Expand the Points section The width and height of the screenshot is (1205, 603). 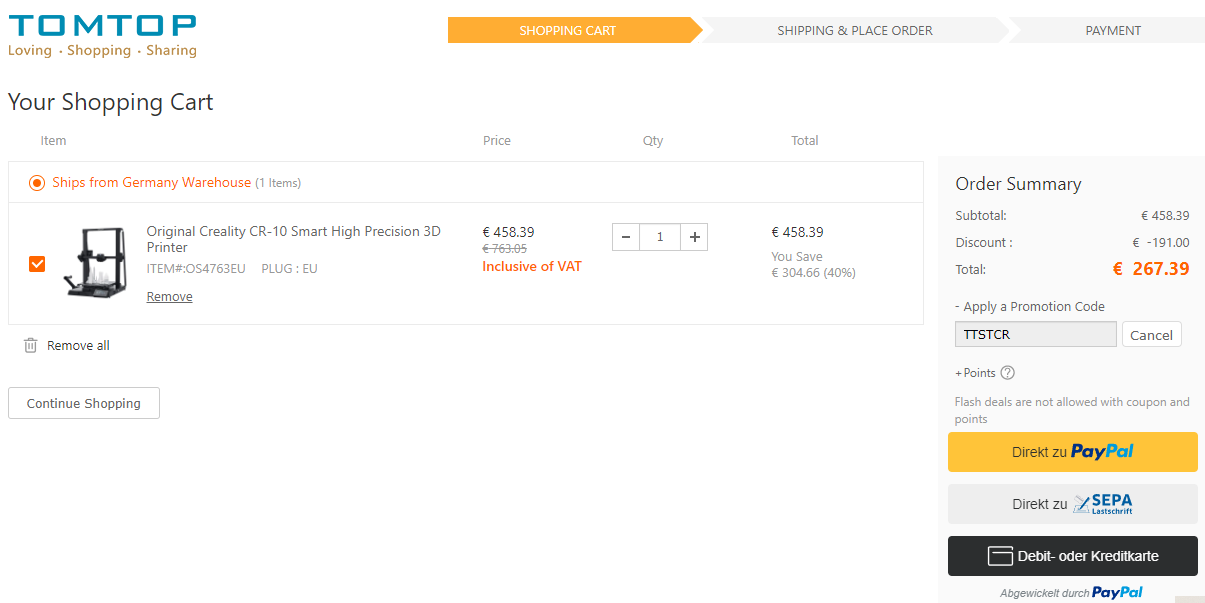[x=975, y=373]
